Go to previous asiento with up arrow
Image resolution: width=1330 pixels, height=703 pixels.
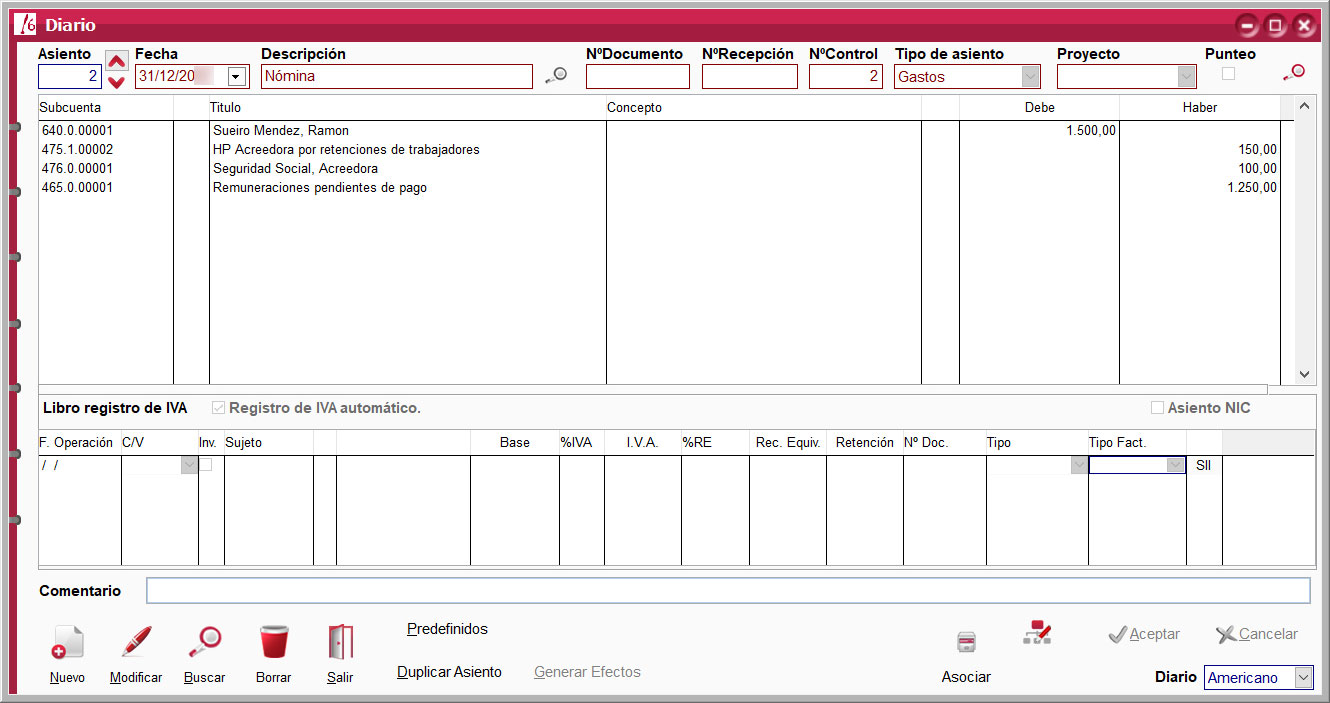pos(117,62)
